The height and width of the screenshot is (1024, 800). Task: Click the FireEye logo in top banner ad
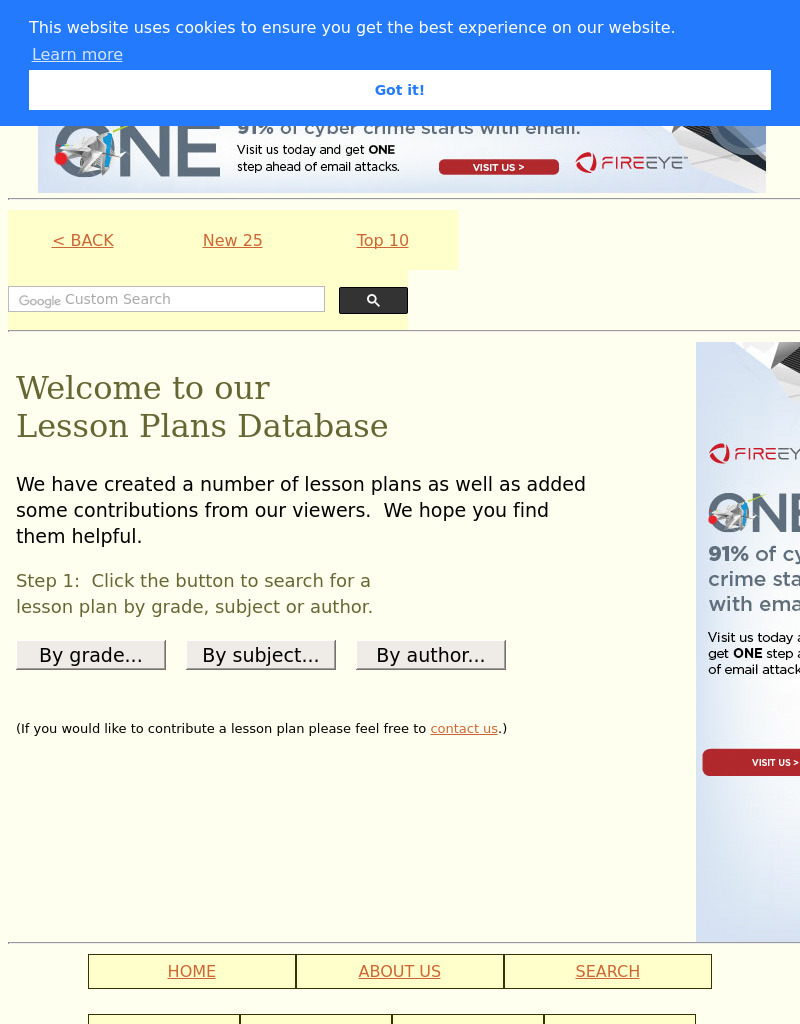click(631, 163)
